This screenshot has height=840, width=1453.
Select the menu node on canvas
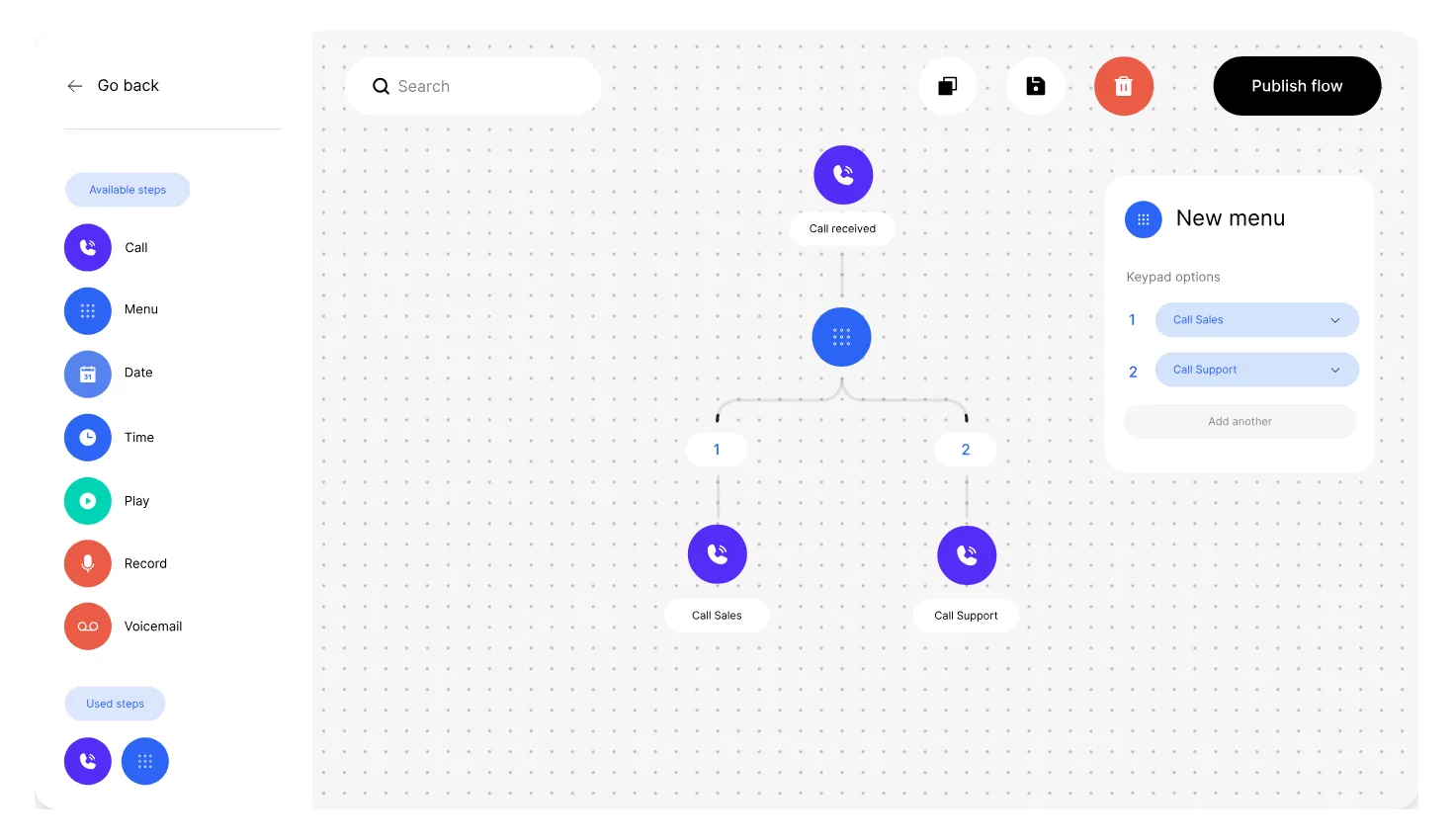click(841, 337)
